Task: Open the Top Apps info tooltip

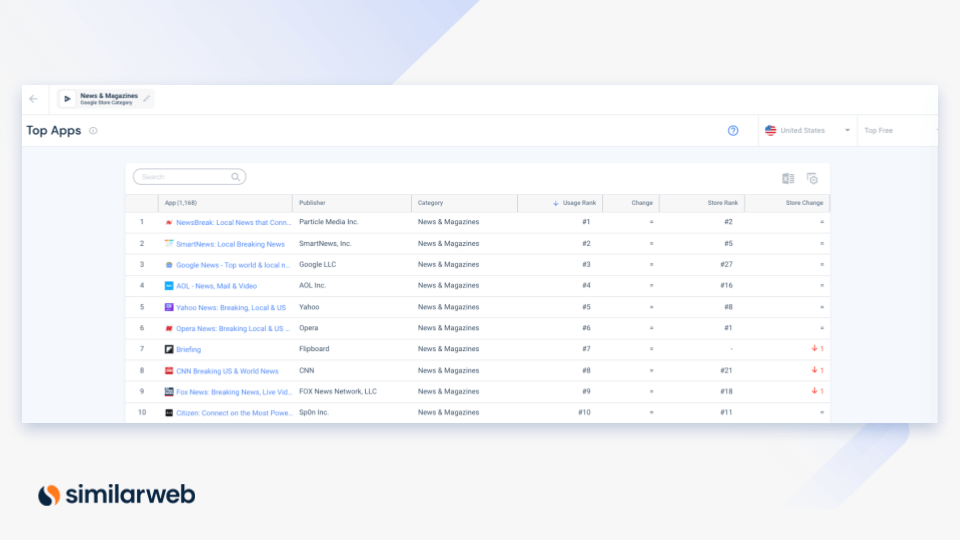Action: (93, 130)
